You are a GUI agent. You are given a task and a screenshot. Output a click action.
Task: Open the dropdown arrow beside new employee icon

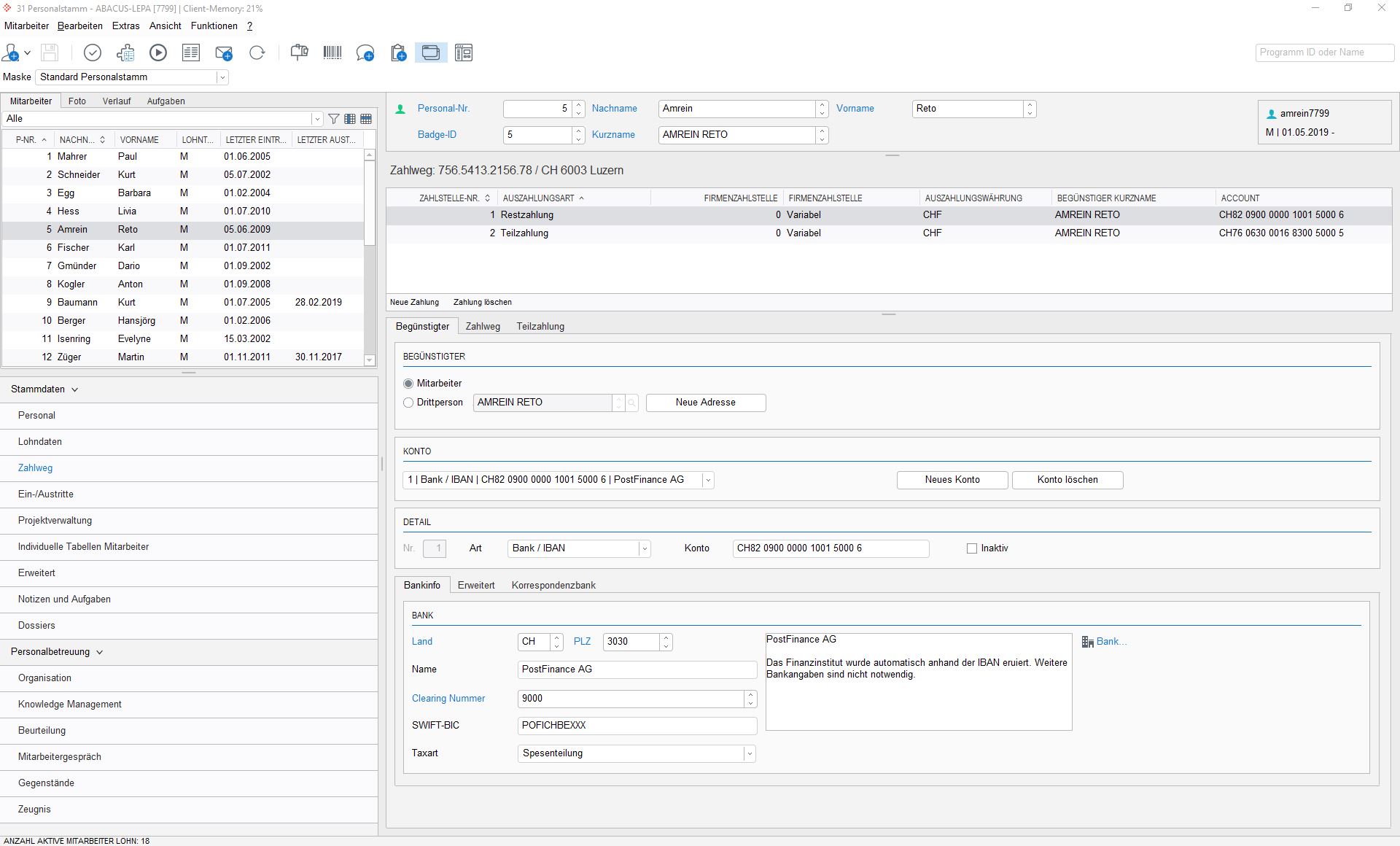point(28,53)
